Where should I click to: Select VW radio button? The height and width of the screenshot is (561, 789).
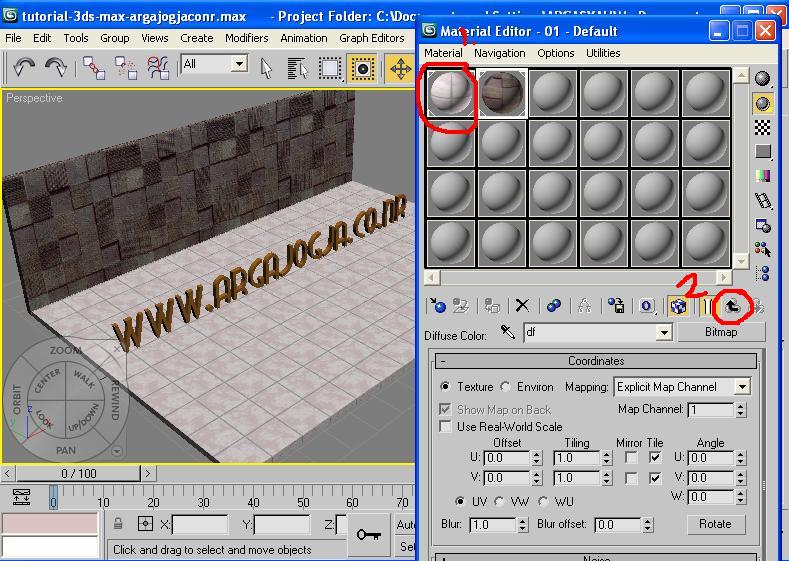click(499, 501)
